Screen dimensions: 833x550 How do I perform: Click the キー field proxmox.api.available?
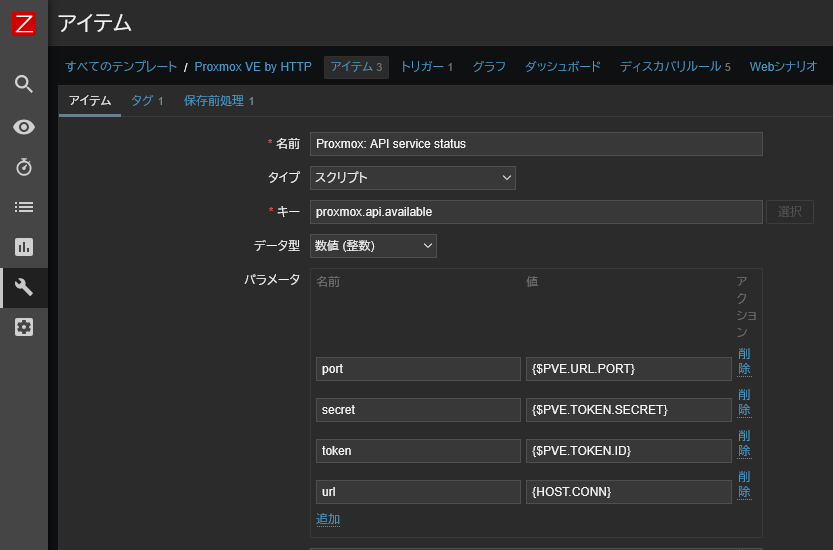point(536,212)
